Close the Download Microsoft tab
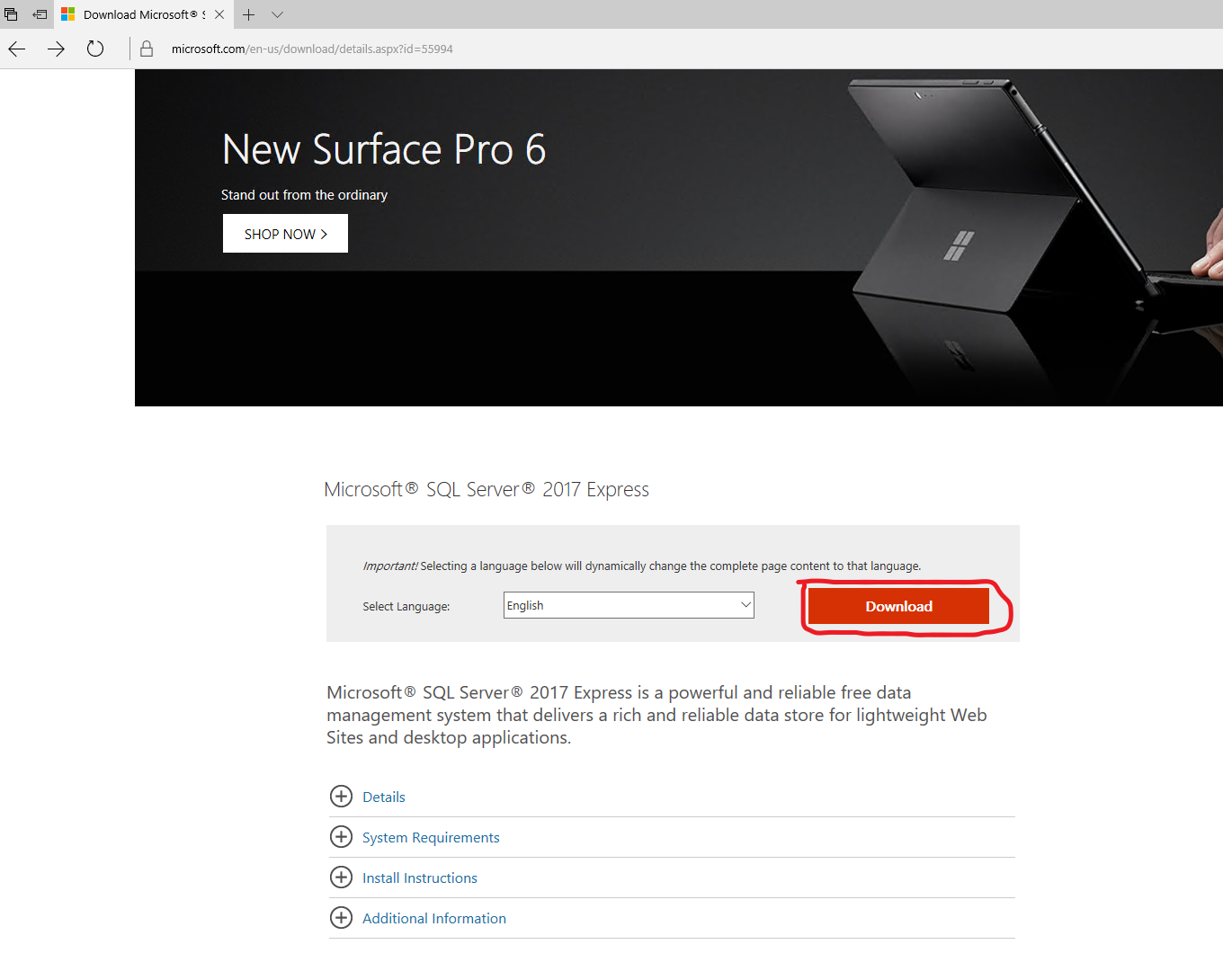1223x980 pixels. [x=219, y=14]
